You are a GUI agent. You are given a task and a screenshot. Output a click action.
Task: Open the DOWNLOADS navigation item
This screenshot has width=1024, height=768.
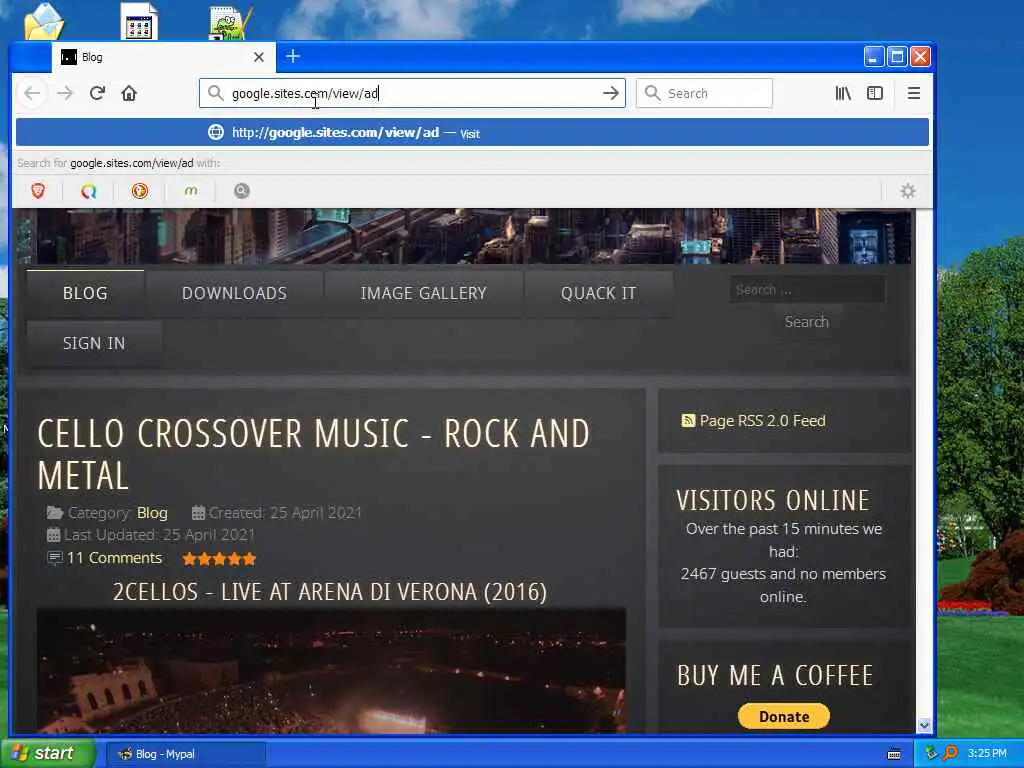[x=234, y=293]
